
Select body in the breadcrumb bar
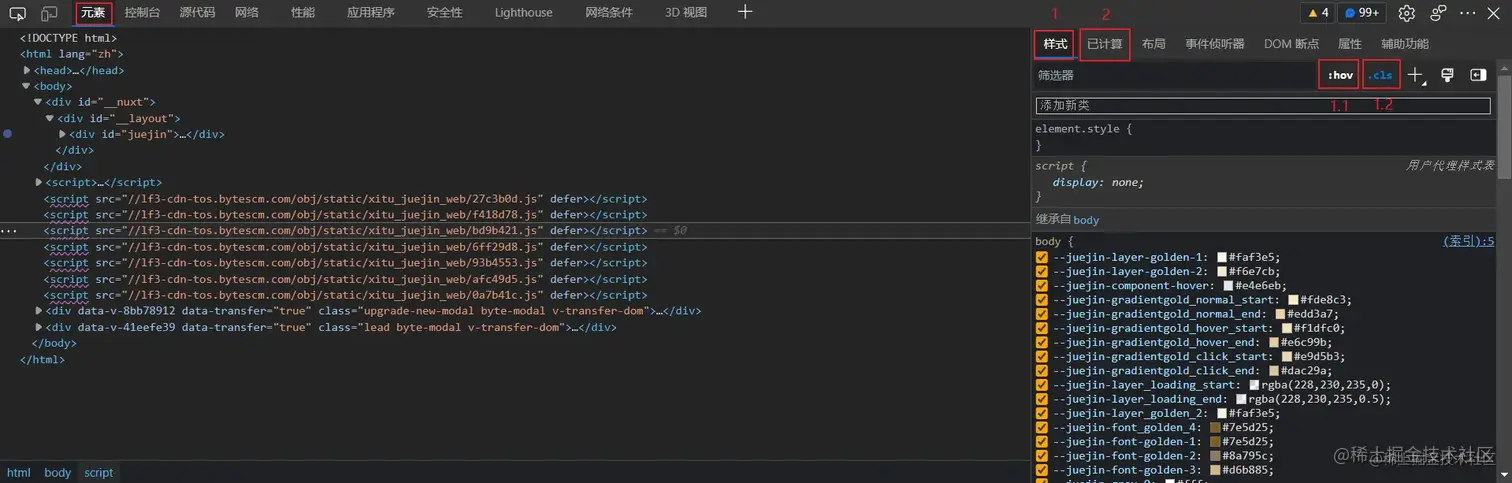(x=57, y=472)
